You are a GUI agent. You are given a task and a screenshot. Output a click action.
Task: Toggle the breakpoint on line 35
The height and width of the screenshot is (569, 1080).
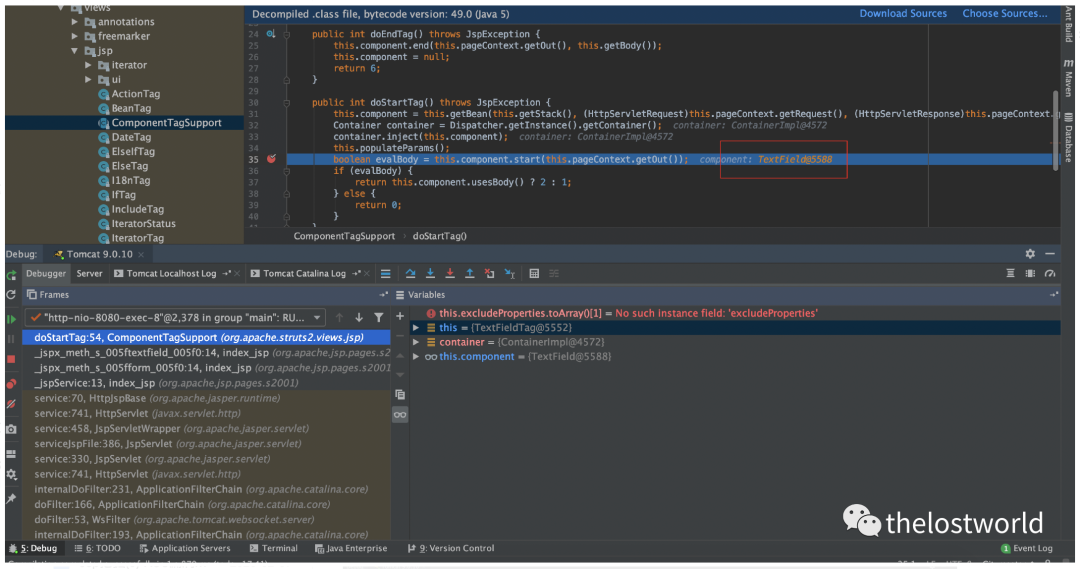pos(270,159)
